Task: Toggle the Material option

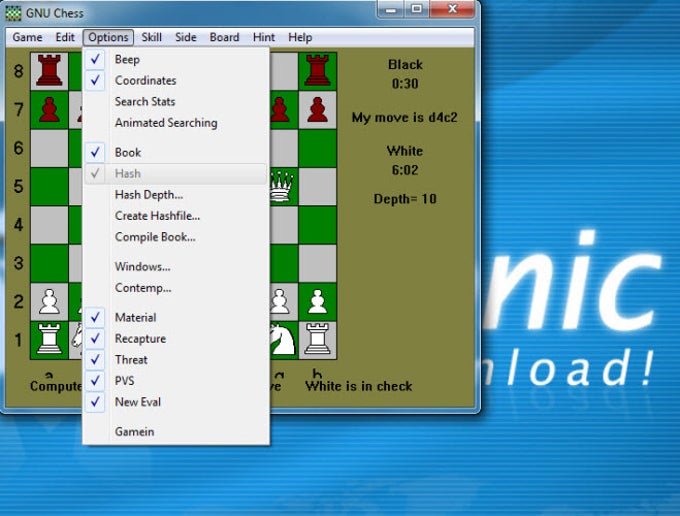Action: (x=176, y=318)
